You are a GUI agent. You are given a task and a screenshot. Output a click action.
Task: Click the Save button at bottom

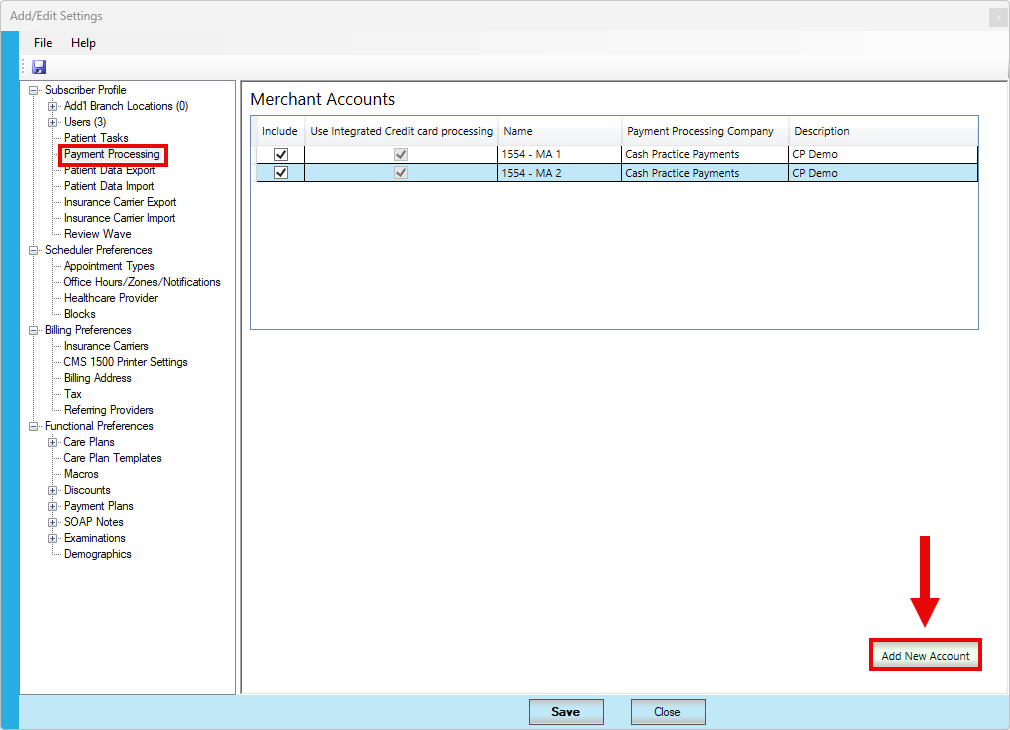click(566, 711)
